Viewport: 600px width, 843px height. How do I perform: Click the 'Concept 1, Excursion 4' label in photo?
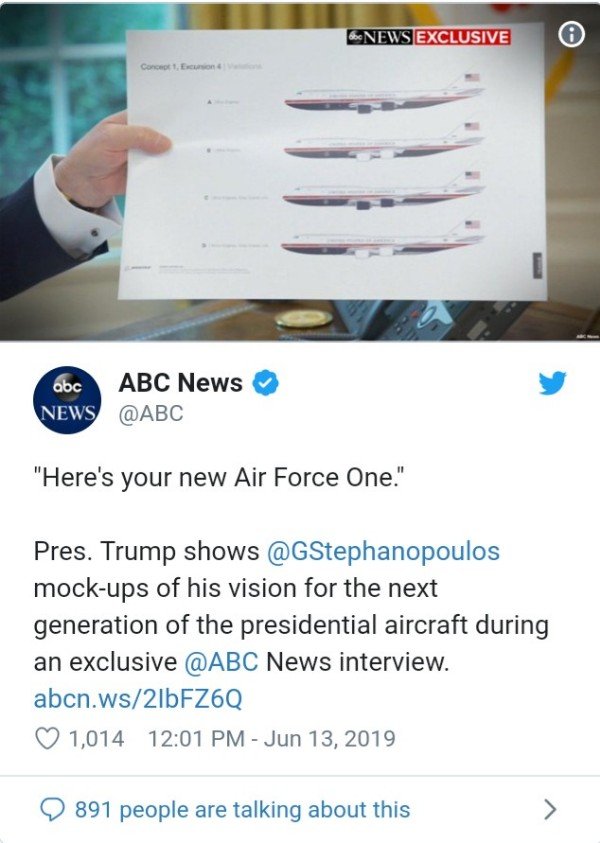point(181,66)
